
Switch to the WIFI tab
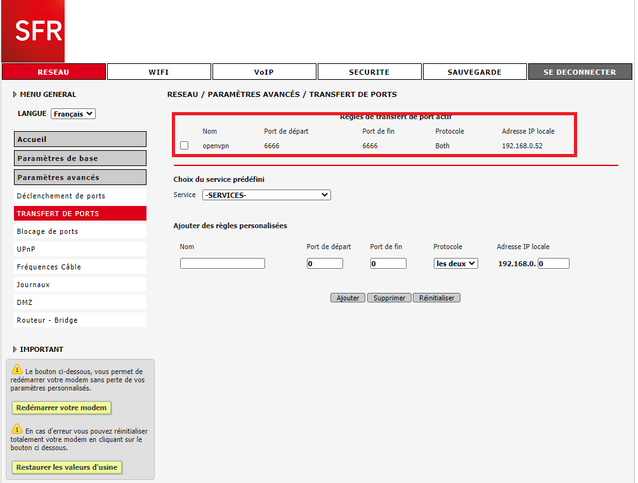[x=158, y=72]
